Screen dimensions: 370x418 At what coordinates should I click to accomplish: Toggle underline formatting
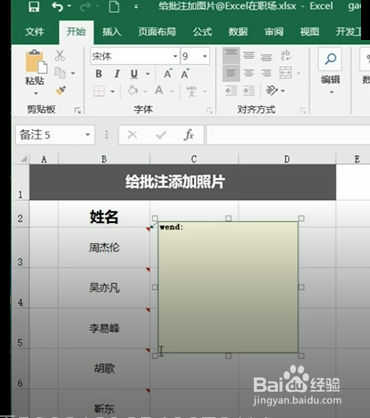coord(134,74)
